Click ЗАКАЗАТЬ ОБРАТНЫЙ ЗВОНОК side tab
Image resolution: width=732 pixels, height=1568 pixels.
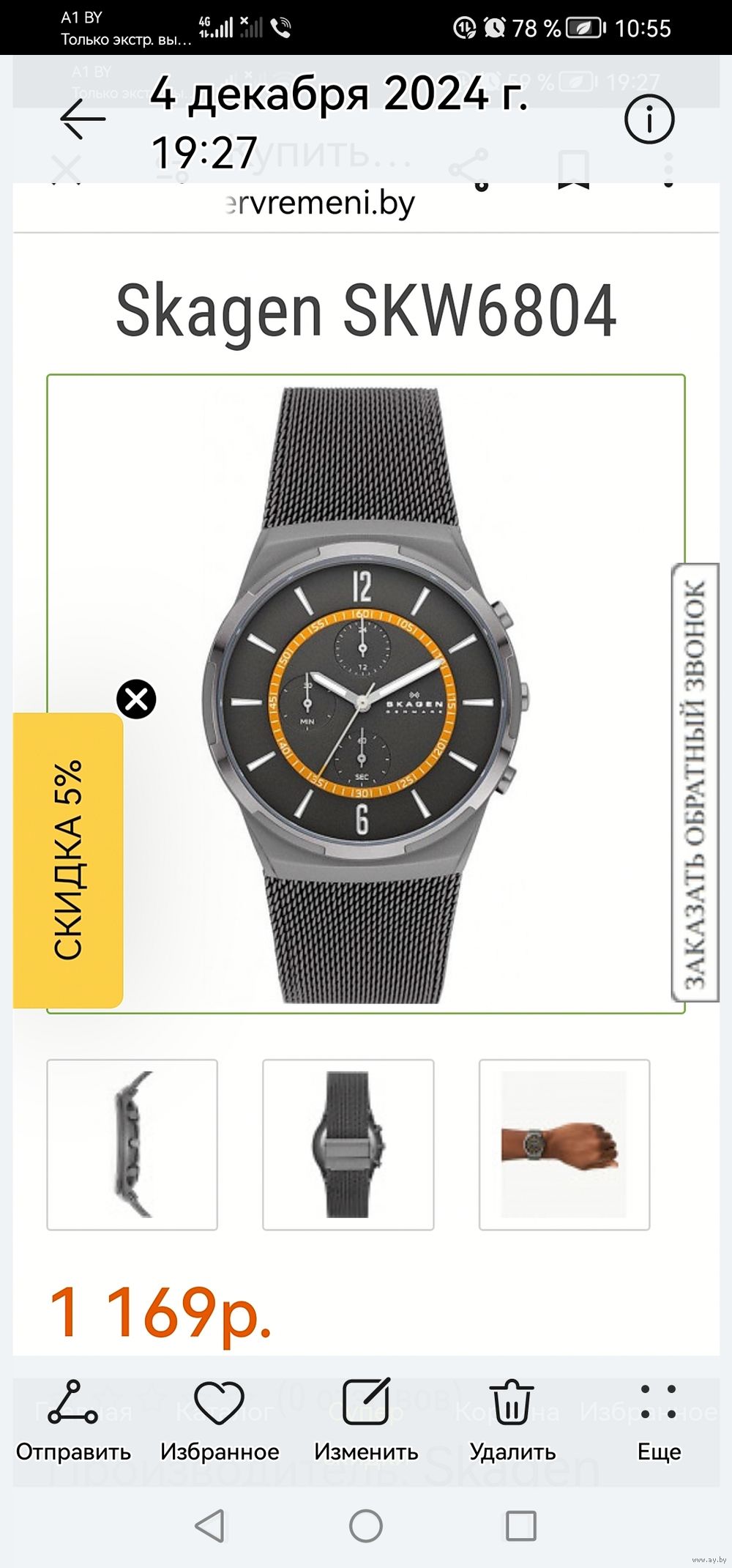click(x=695, y=782)
